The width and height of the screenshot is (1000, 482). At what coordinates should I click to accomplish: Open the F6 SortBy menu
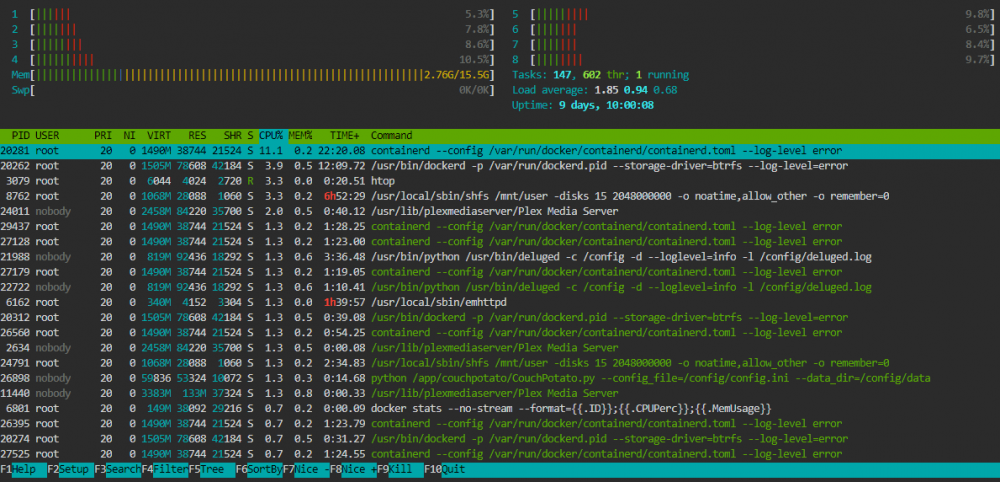[x=260, y=469]
